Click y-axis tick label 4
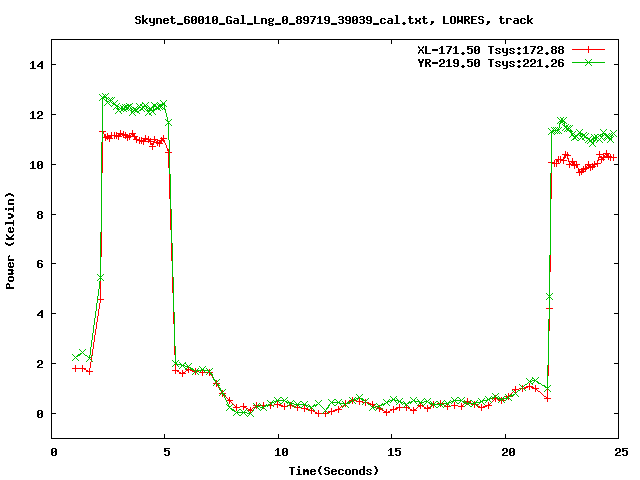 [x=40, y=314]
